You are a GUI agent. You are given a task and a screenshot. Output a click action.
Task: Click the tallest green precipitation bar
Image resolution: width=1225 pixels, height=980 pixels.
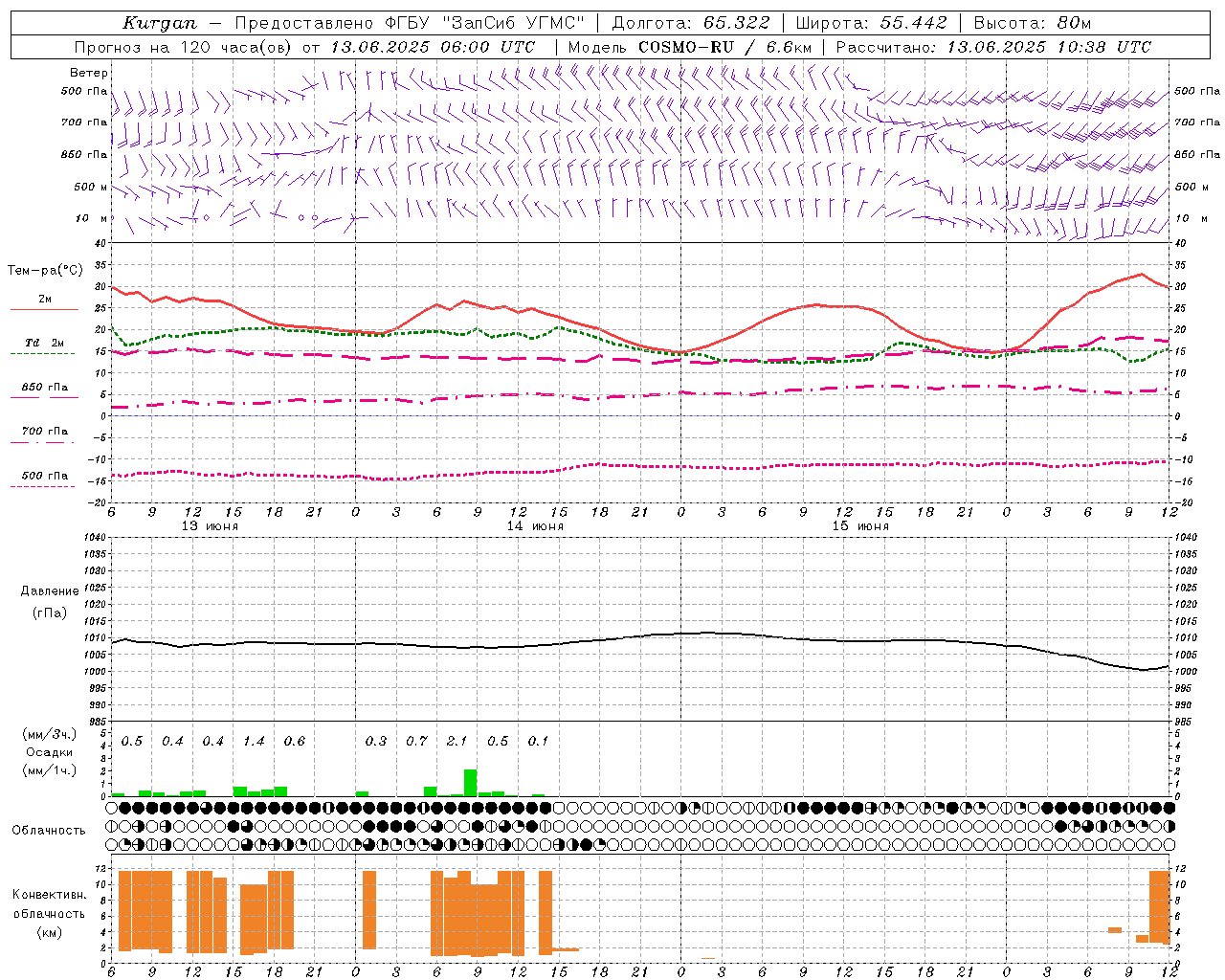[x=470, y=783]
